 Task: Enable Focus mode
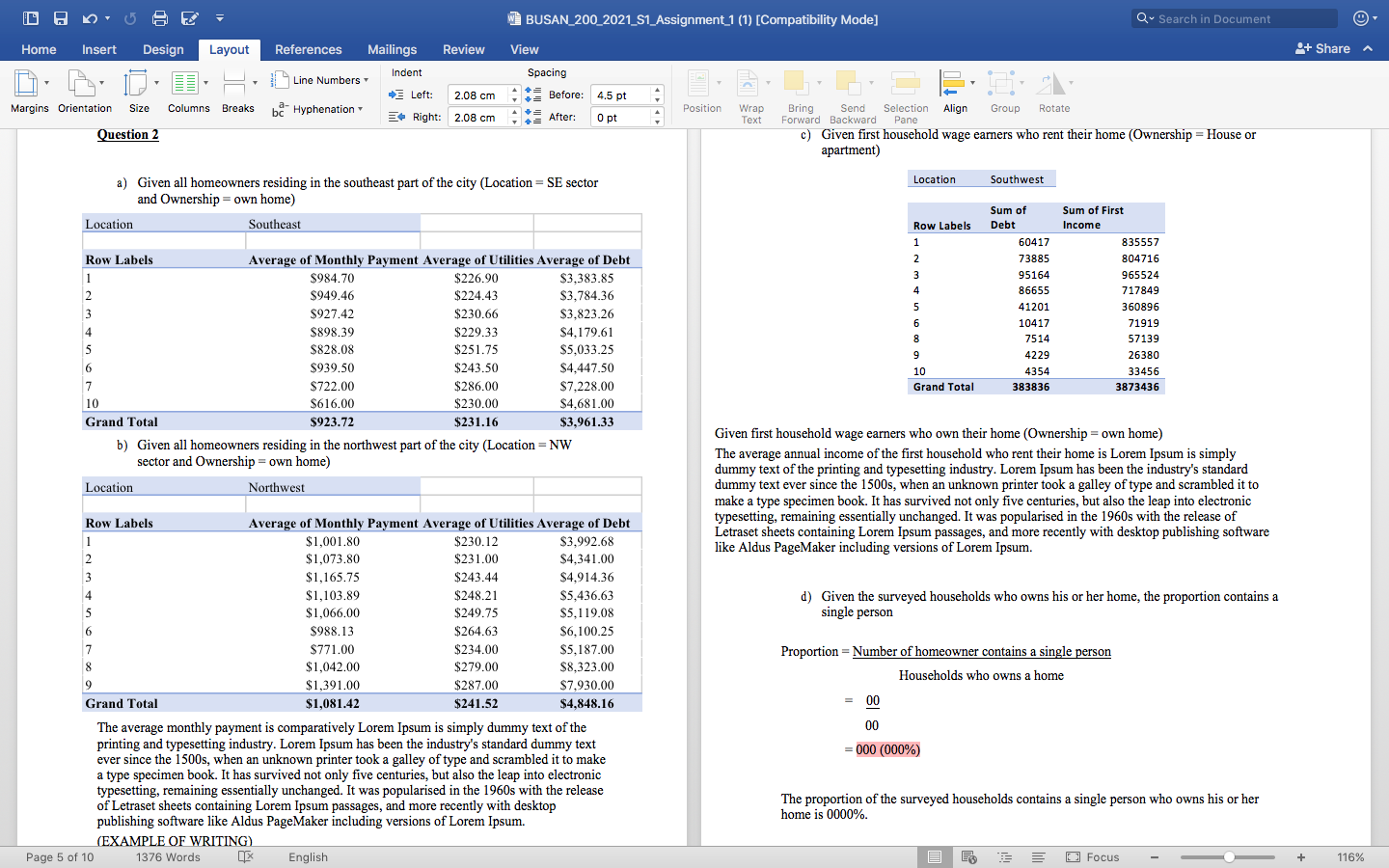(x=1093, y=857)
